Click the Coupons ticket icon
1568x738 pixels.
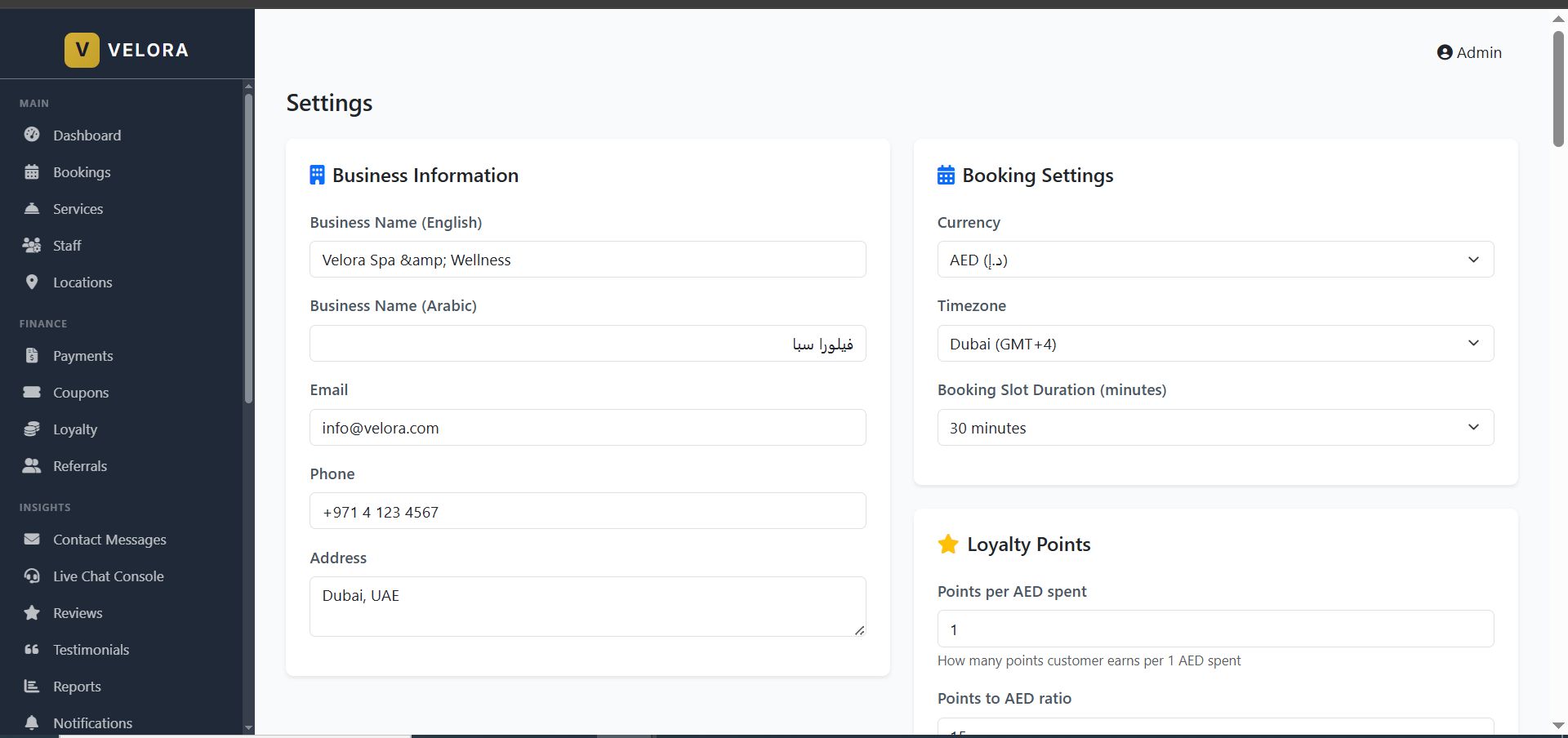pyautogui.click(x=32, y=392)
